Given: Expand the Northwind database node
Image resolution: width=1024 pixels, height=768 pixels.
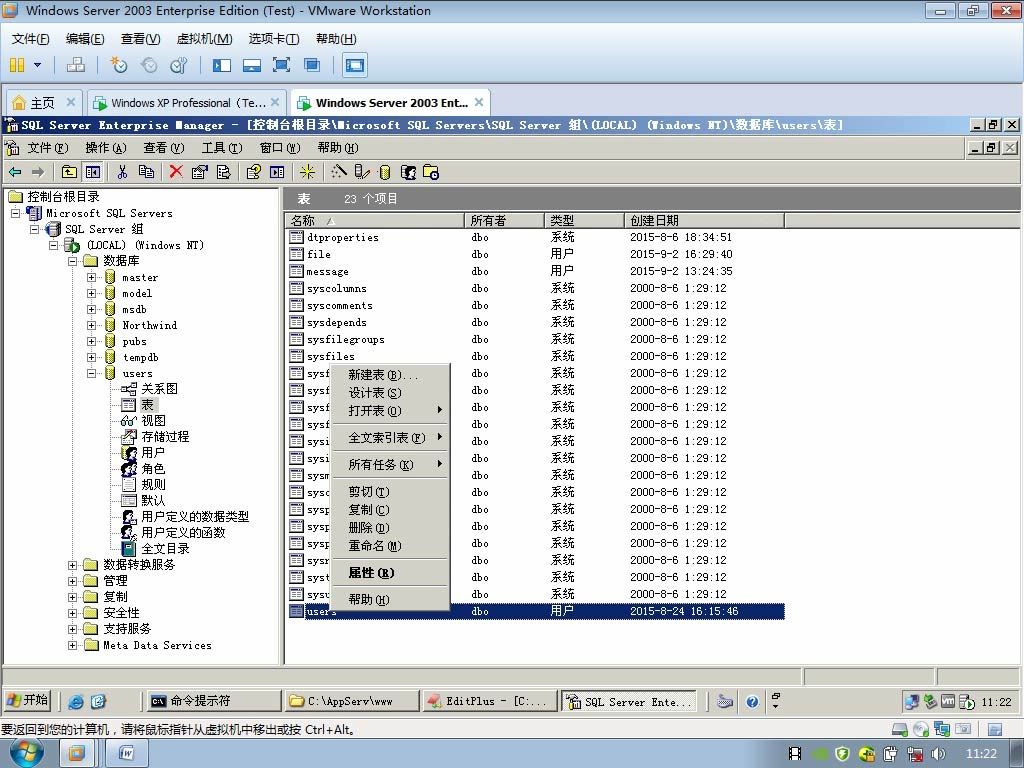Looking at the screenshot, I should pyautogui.click(x=91, y=325).
